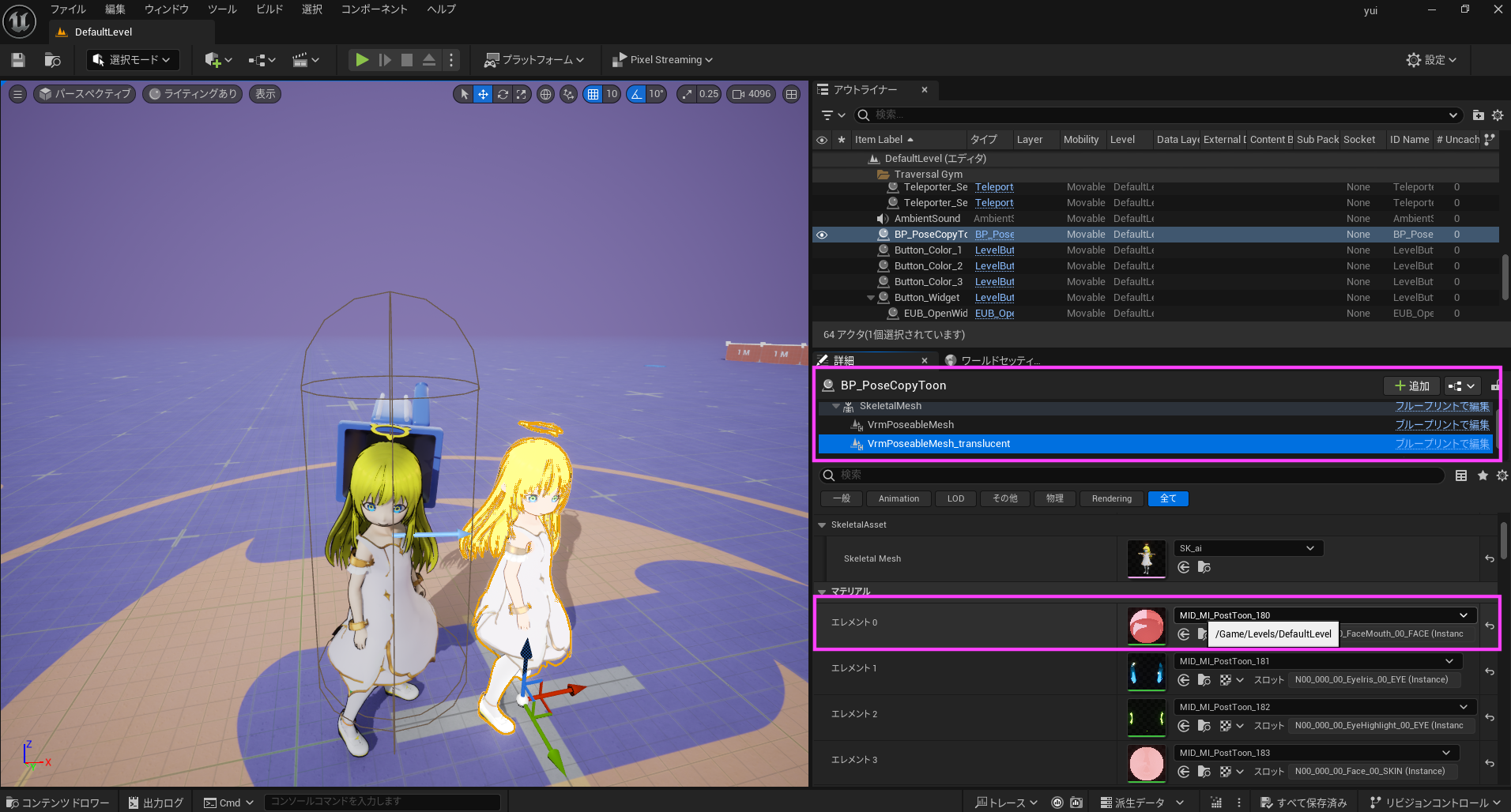Open the Cinematics clapperboard icon menu

point(306,60)
